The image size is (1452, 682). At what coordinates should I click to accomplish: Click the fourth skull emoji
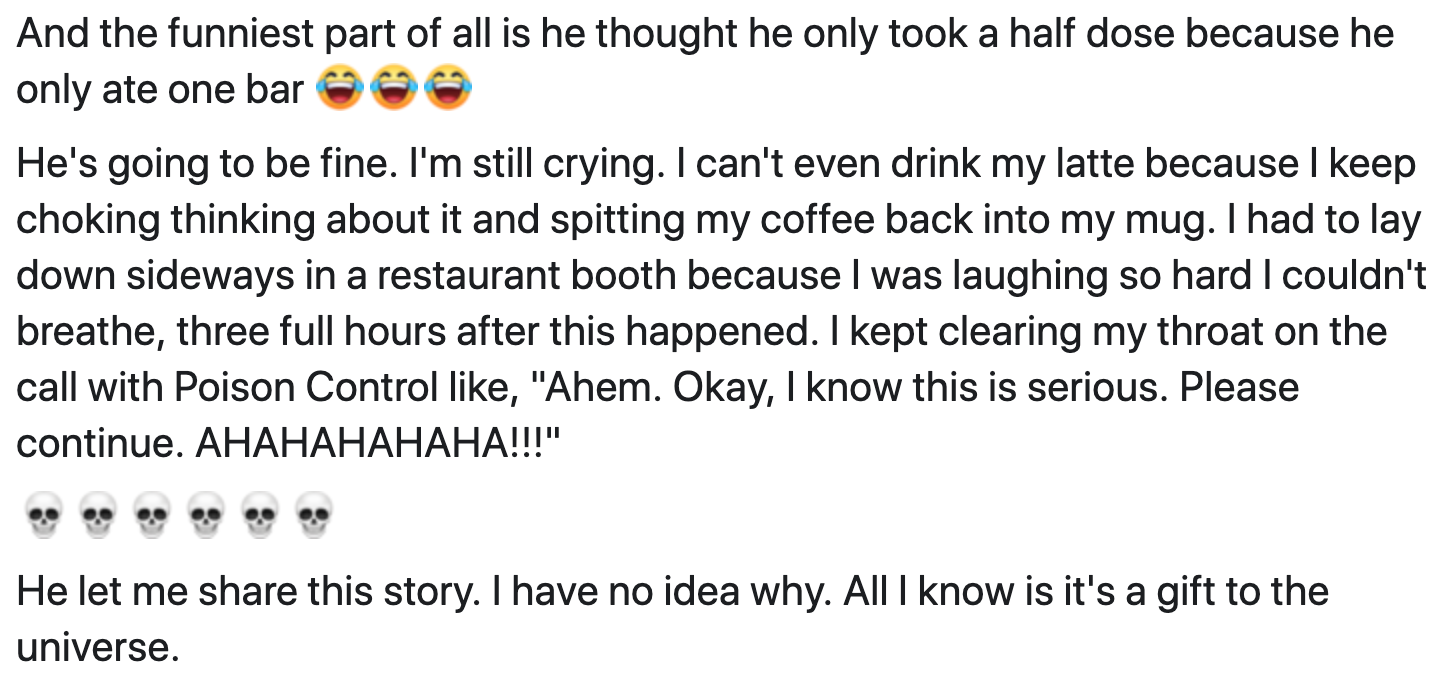(x=206, y=518)
